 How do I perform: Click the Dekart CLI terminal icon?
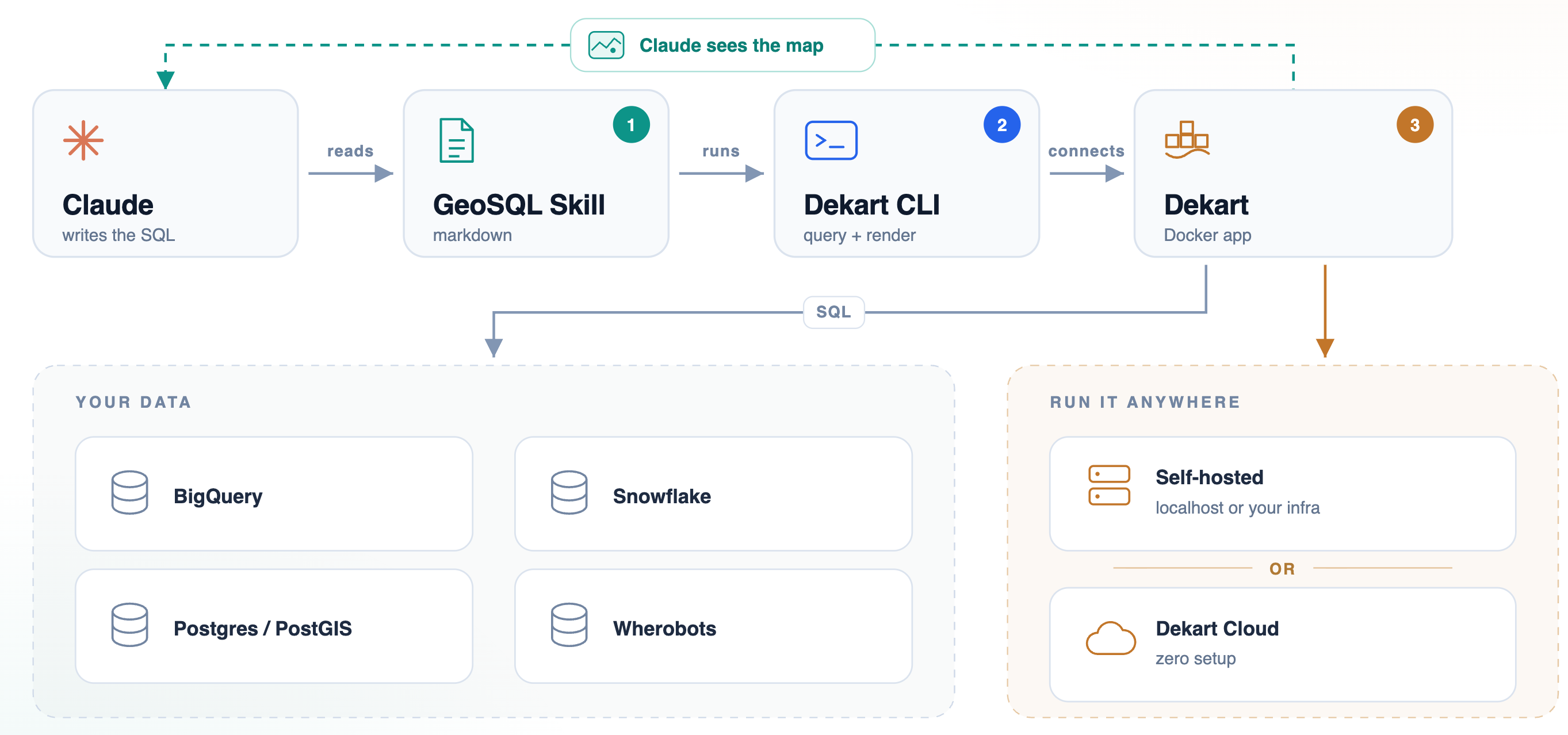831,140
